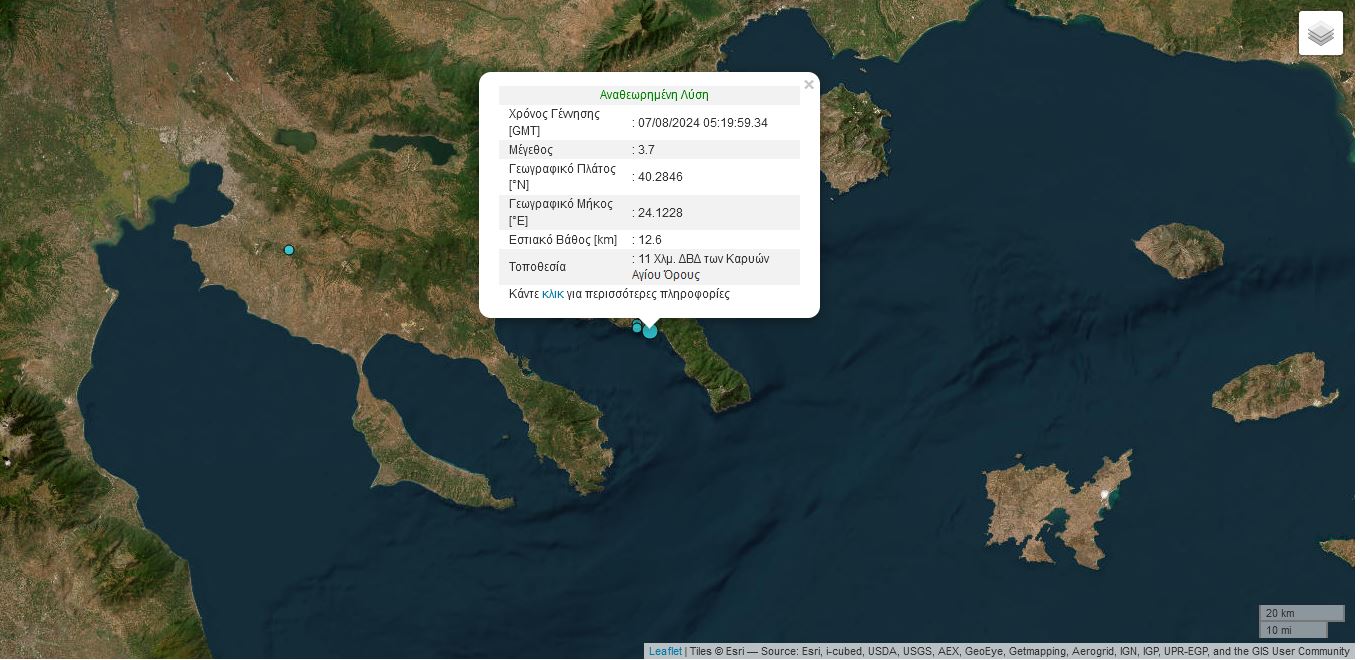The width and height of the screenshot is (1360, 660).
Task: Click the location text '11 Χλμ. ΔΒΔ των Καρυών'
Action: (704, 259)
